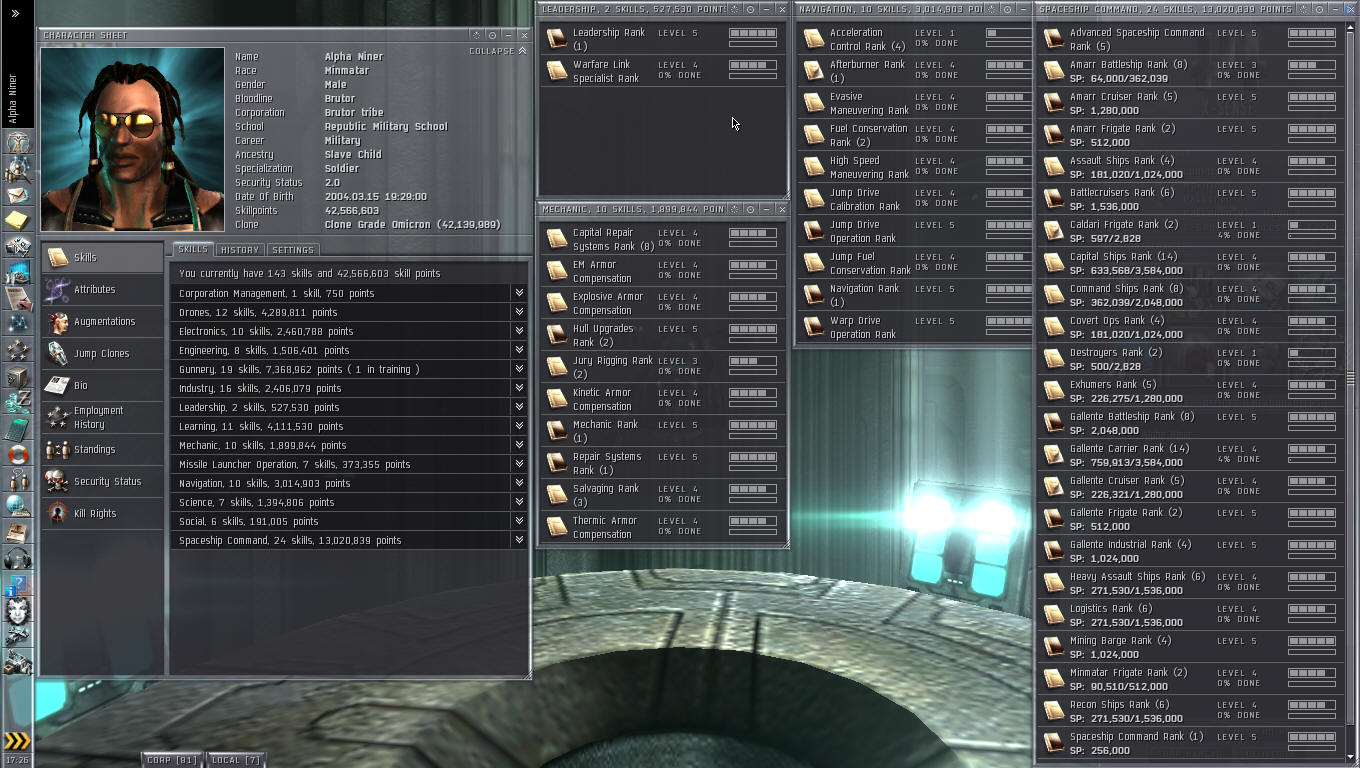Click the Leadership Rank level progress bar
This screenshot has width=1360, height=768.
point(753,33)
